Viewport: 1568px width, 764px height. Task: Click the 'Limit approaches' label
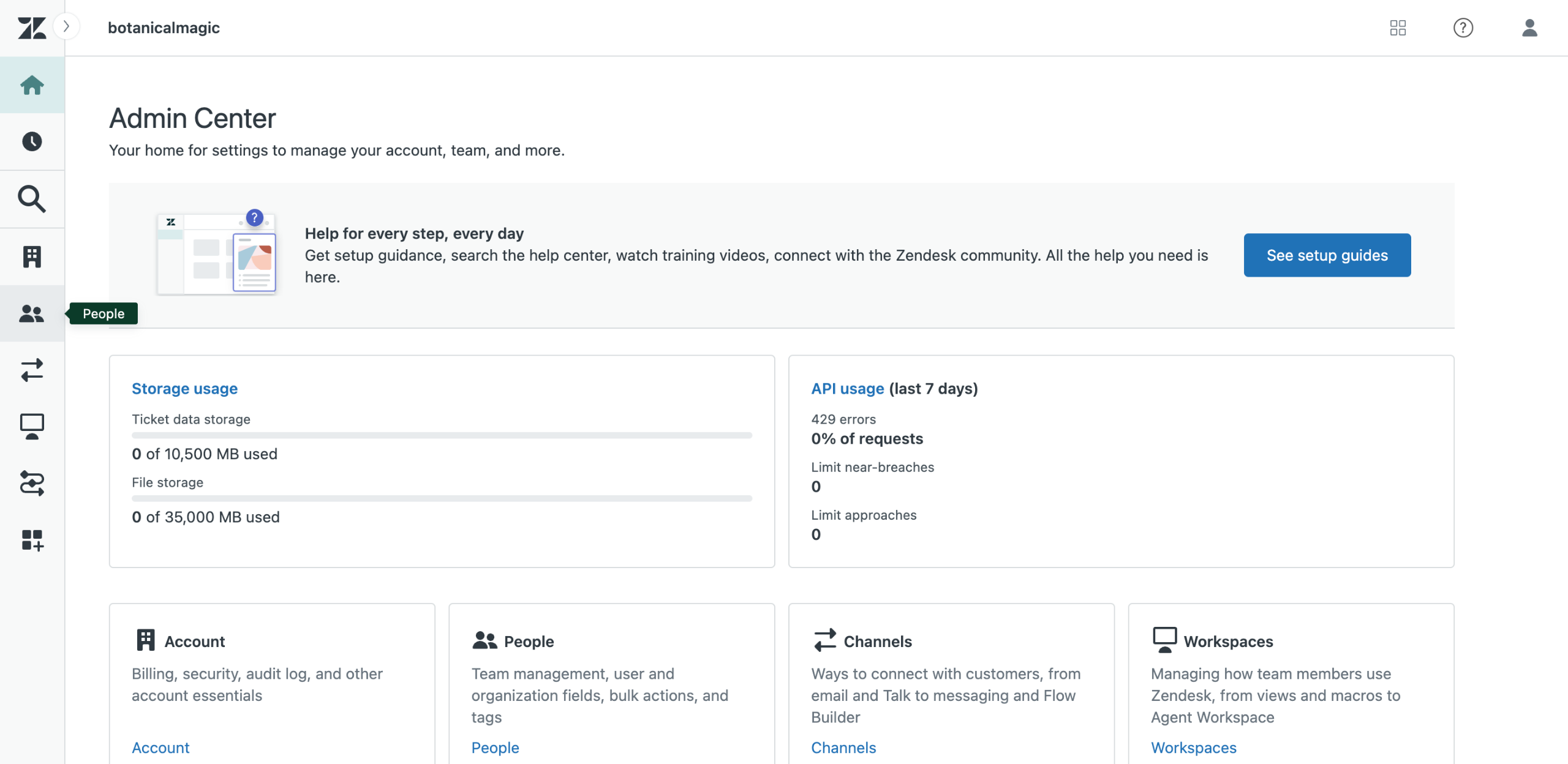pyautogui.click(x=864, y=515)
